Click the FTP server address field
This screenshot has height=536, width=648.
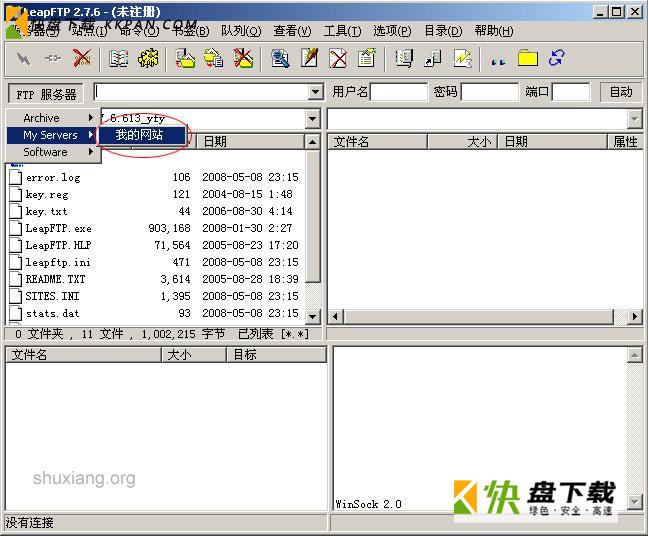pos(202,92)
